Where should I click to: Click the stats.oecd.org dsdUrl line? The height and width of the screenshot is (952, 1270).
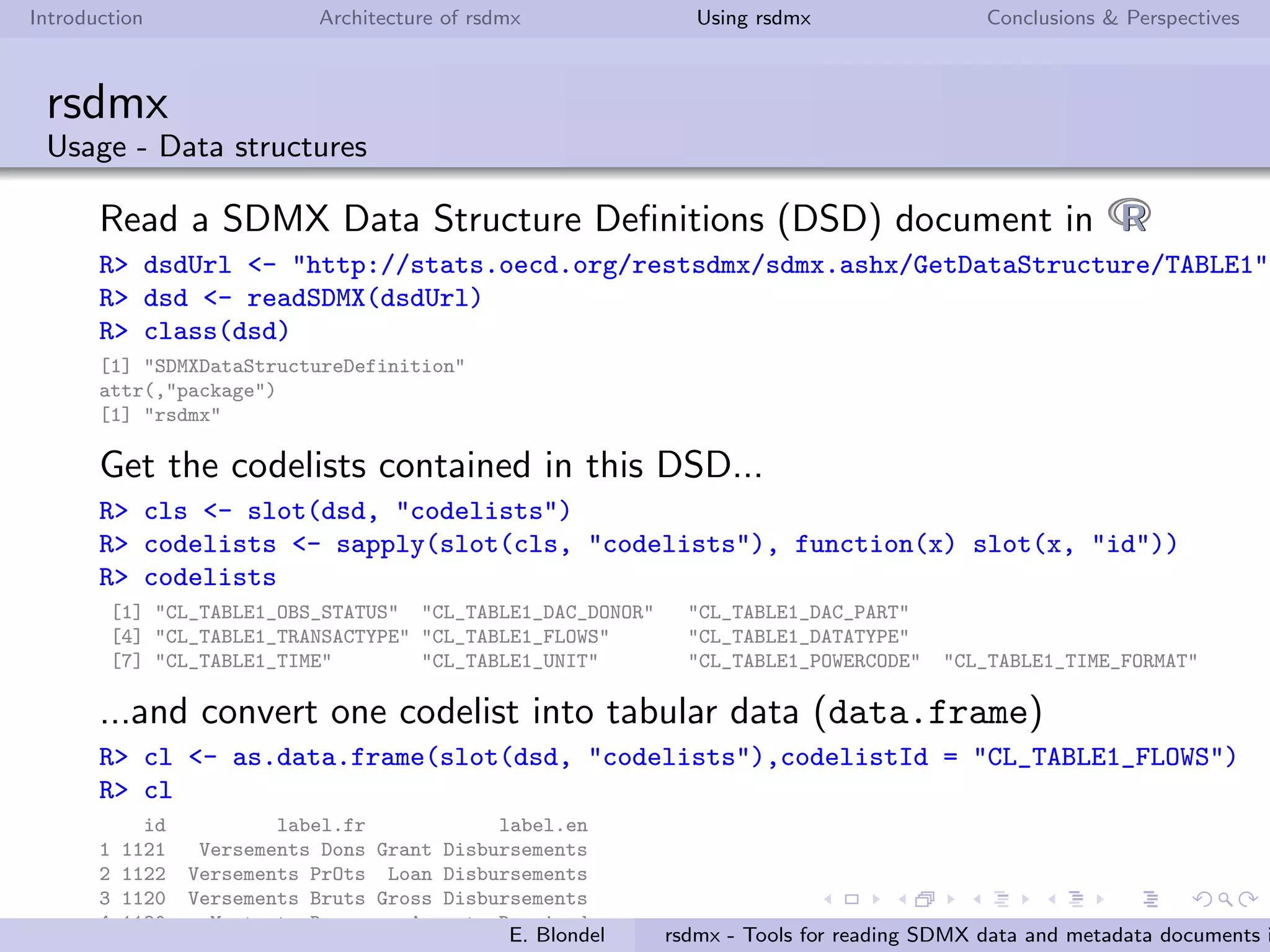click(683, 265)
